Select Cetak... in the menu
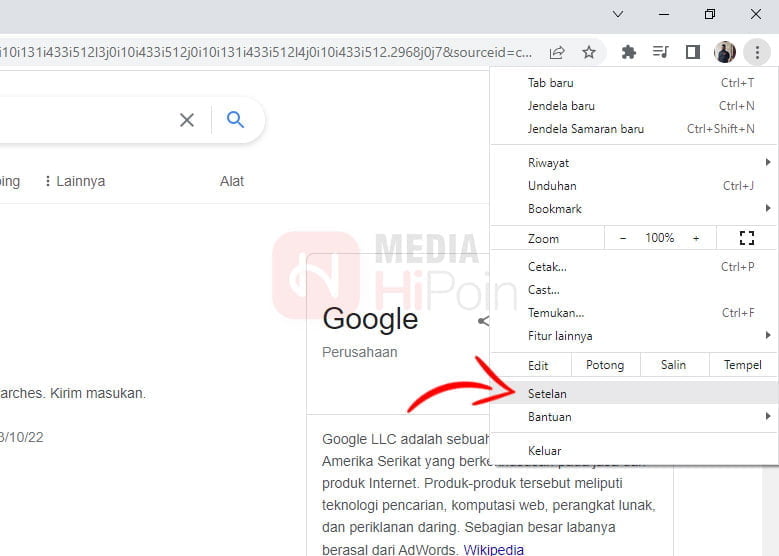The image size is (779, 556). 634,267
